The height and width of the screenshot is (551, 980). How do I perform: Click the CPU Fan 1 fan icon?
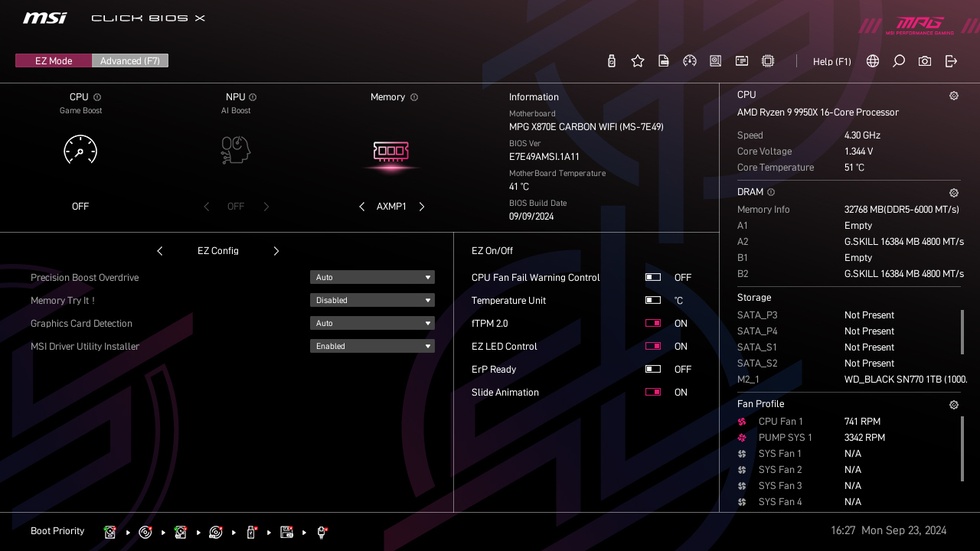coord(742,422)
